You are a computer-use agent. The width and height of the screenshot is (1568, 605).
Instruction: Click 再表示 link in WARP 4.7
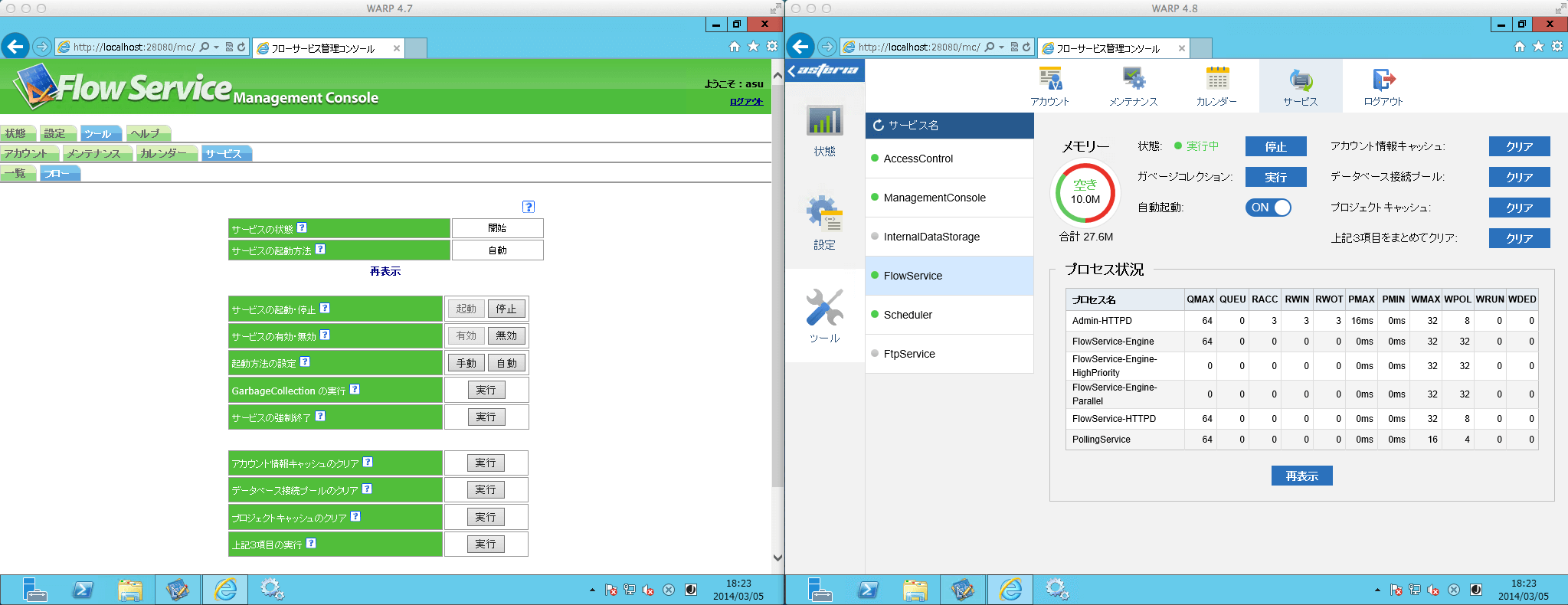click(x=385, y=271)
